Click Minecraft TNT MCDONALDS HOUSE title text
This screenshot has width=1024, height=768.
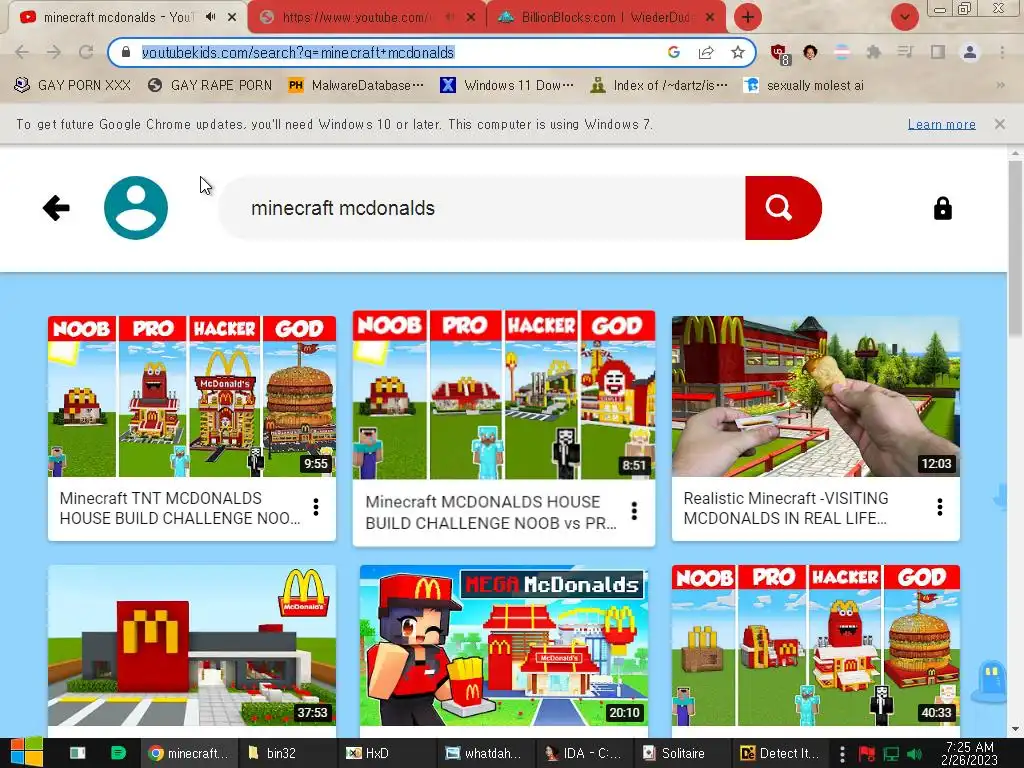point(180,508)
